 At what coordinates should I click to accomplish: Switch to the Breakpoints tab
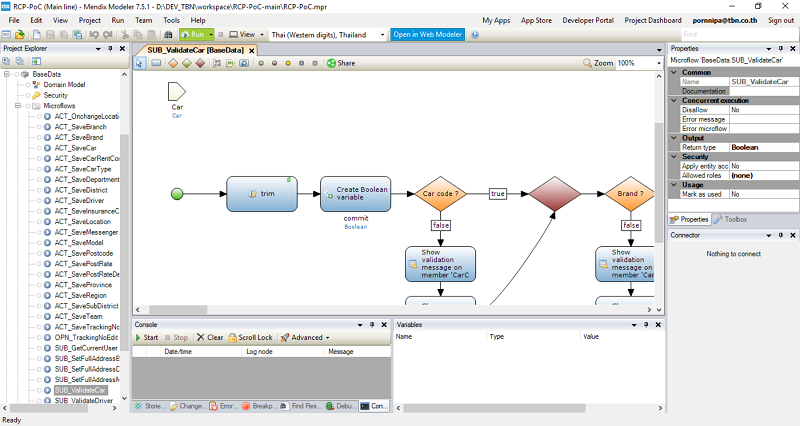click(259, 406)
